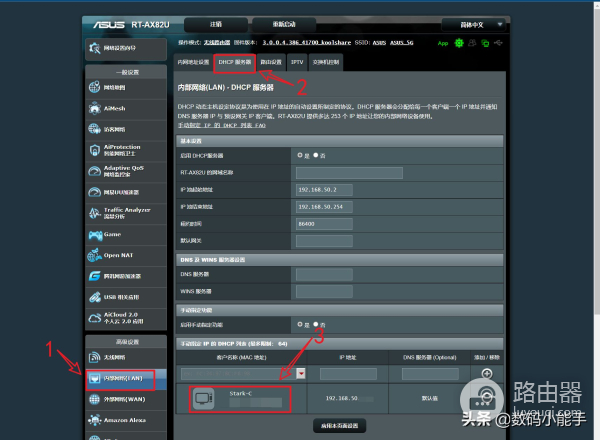Click the default gateway (默认网关) field

(324, 241)
